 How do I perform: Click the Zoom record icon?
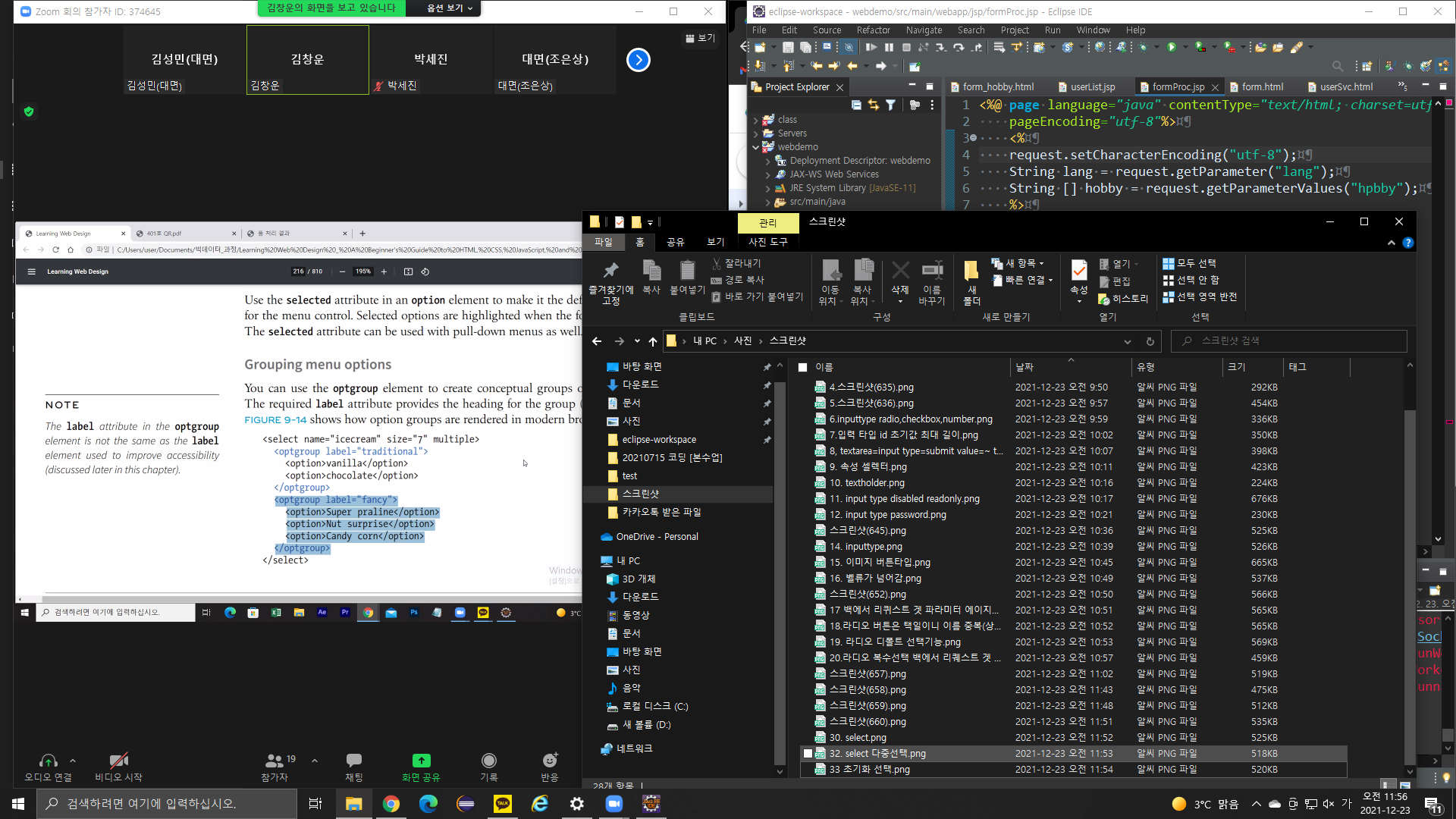tap(489, 761)
